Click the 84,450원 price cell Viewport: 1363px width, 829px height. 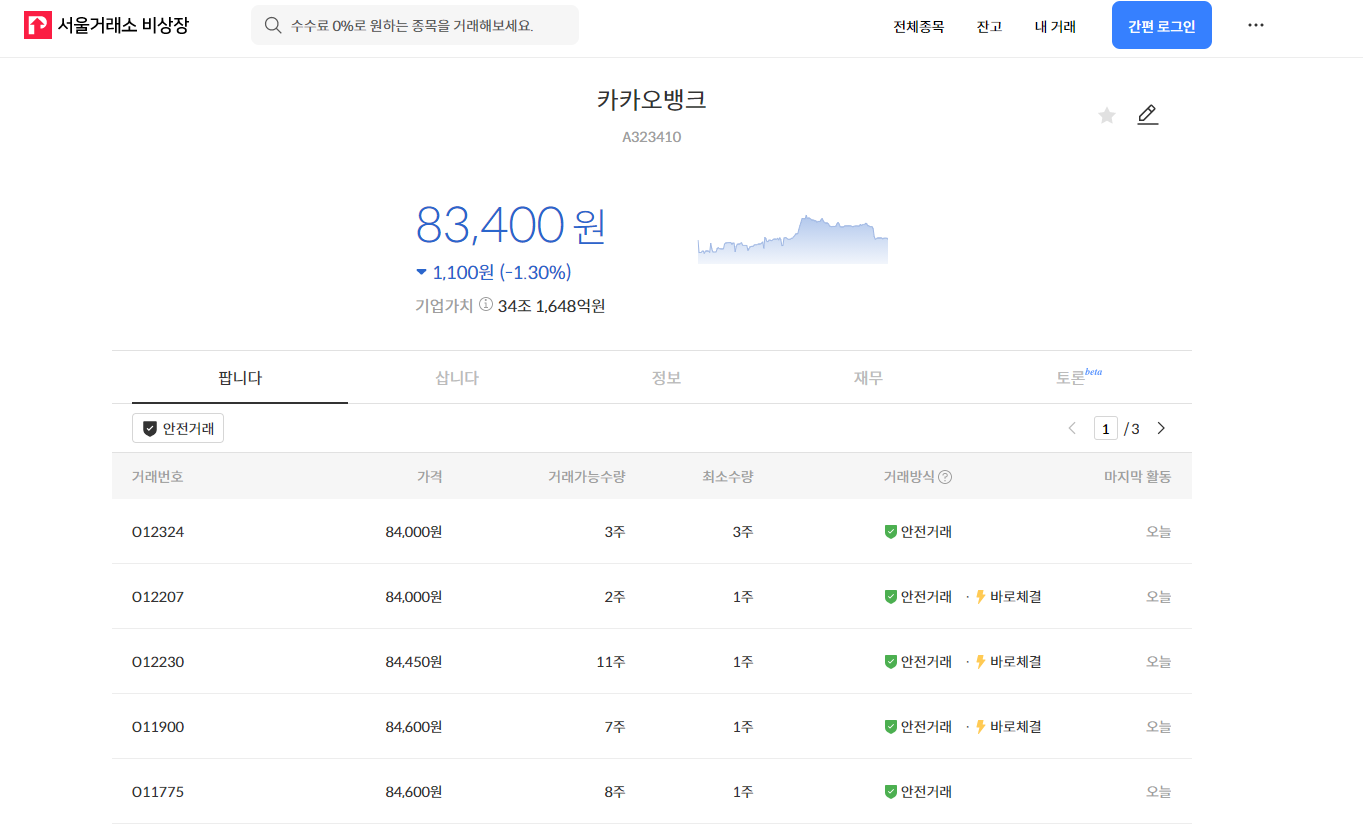point(413,662)
